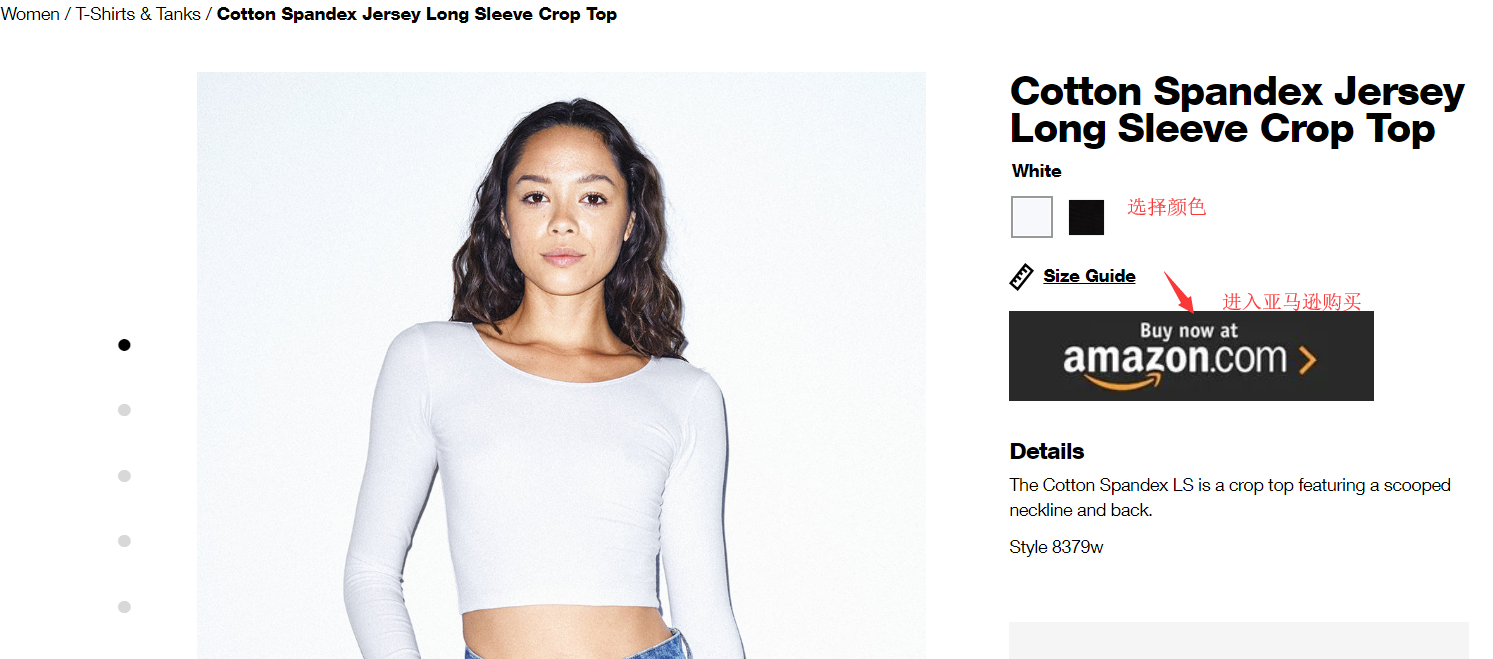Choose the White color swatch

(1032, 217)
